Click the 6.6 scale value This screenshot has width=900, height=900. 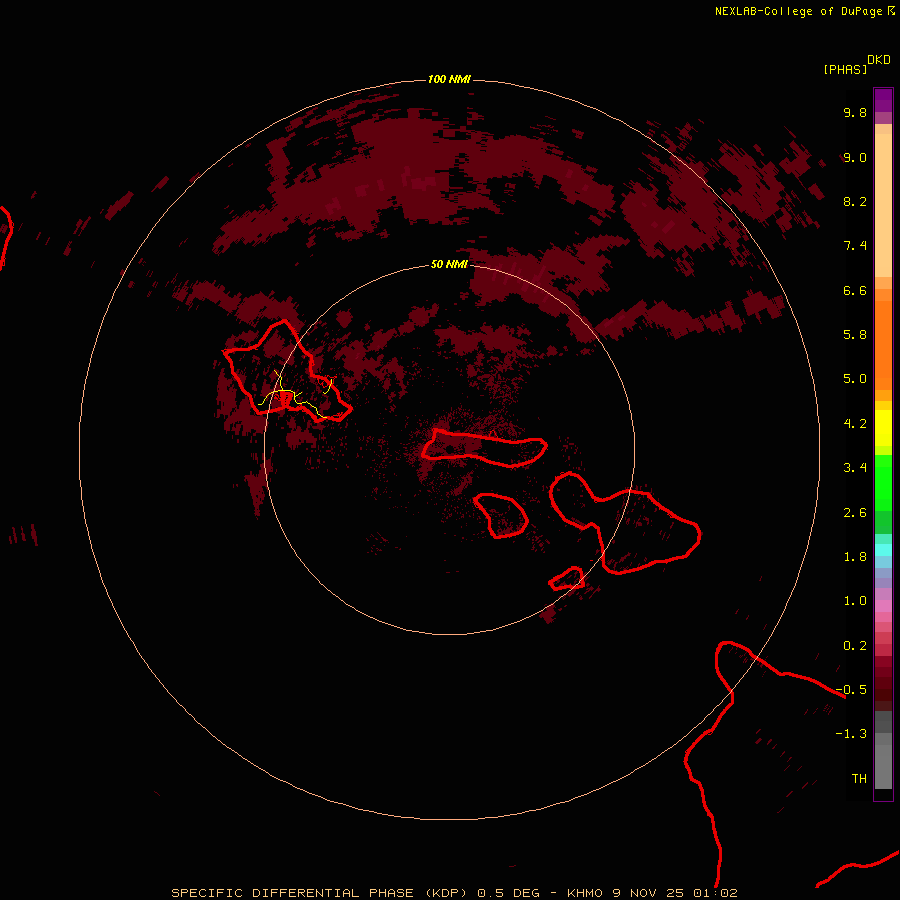click(855, 290)
